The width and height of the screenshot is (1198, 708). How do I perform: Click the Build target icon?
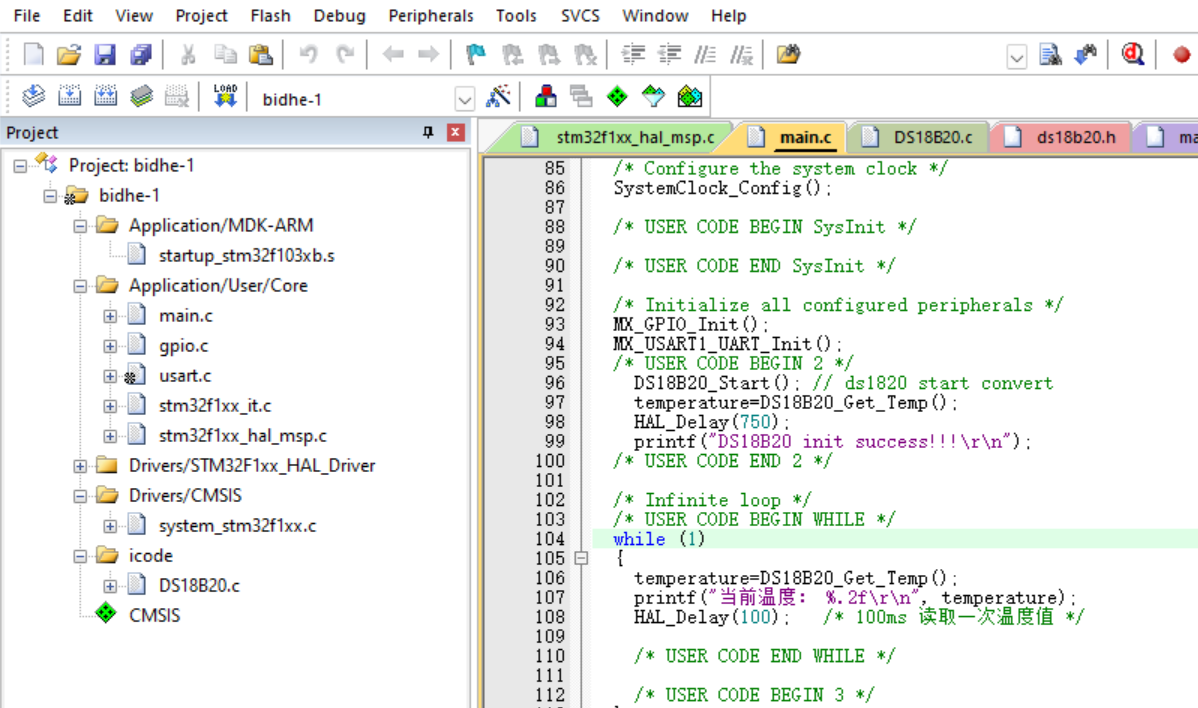[x=69, y=97]
